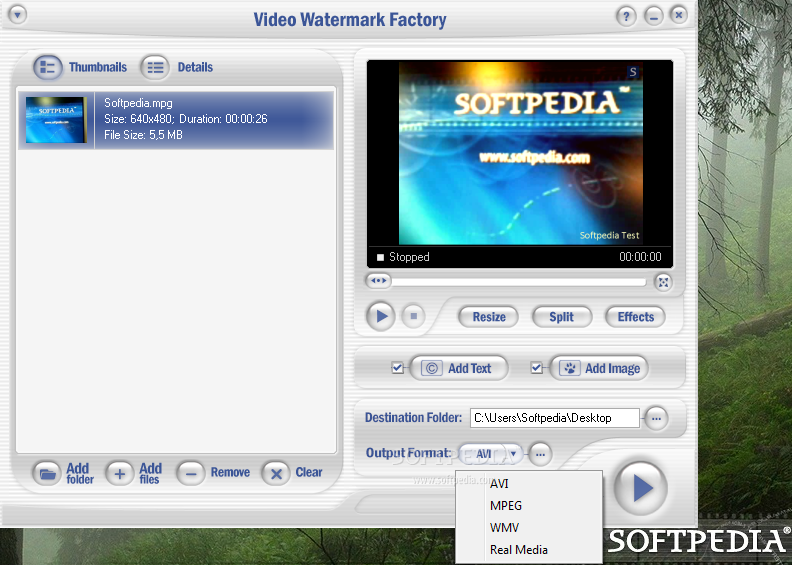
Task: Choose WMV from the format list
Action: [529, 528]
